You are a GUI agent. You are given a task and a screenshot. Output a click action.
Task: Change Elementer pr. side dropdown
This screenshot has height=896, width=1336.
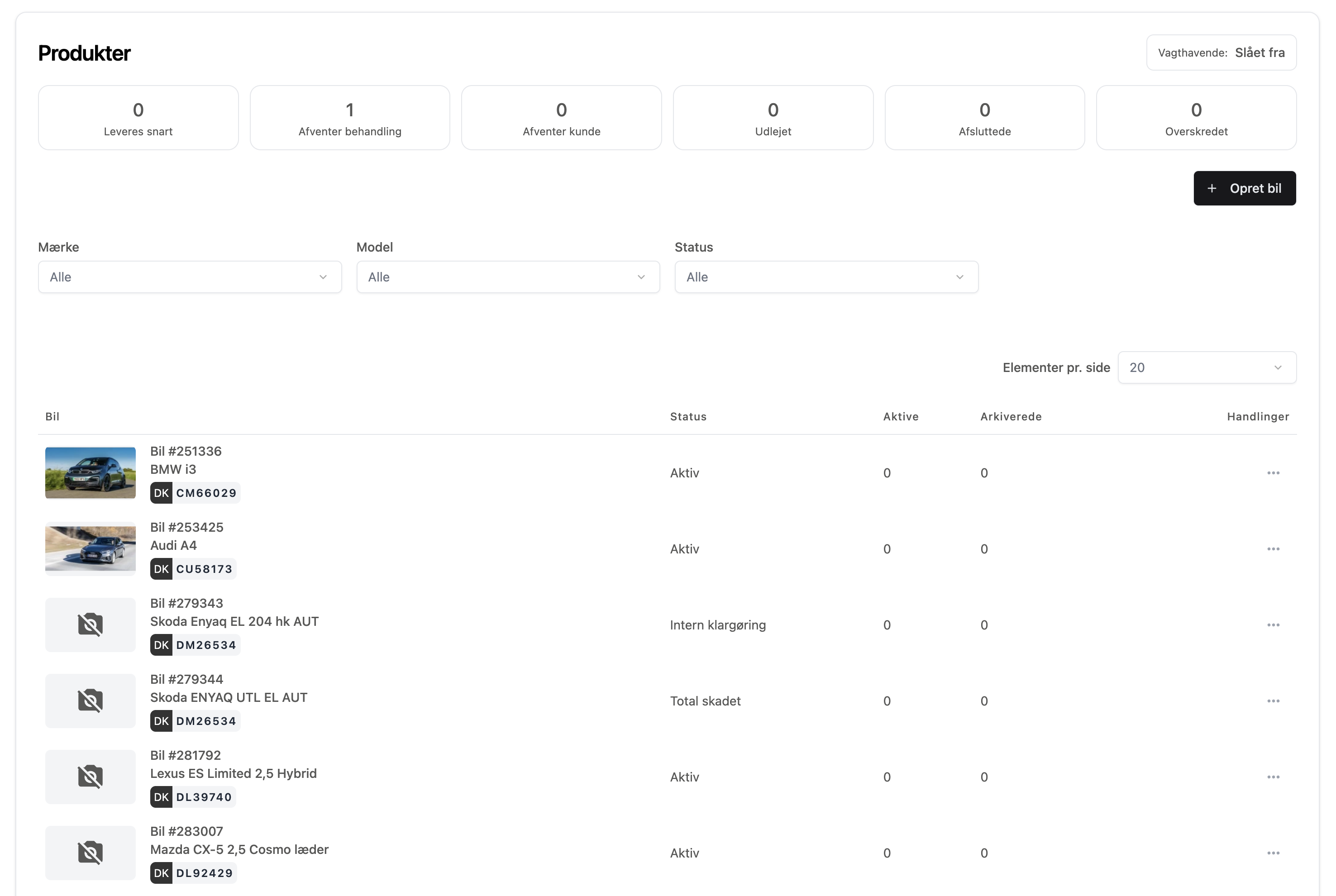(1206, 367)
